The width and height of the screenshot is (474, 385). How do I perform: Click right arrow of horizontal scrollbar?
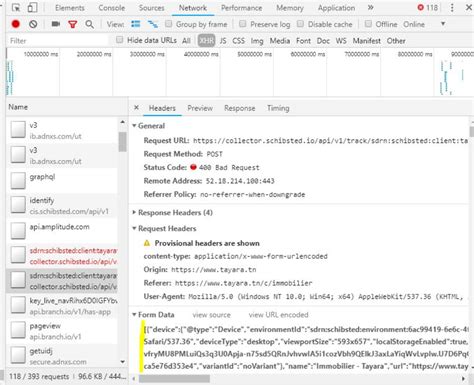pos(463,379)
